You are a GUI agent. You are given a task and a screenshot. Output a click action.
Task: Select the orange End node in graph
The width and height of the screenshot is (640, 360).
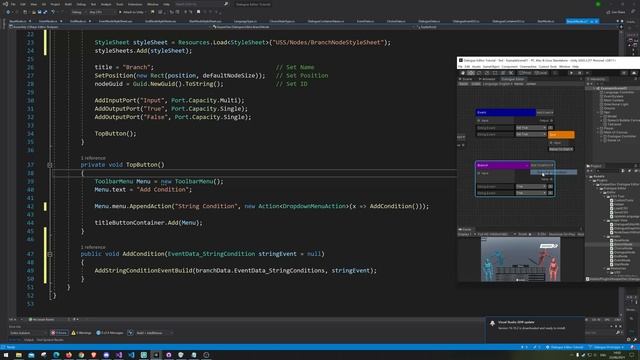[561, 134]
